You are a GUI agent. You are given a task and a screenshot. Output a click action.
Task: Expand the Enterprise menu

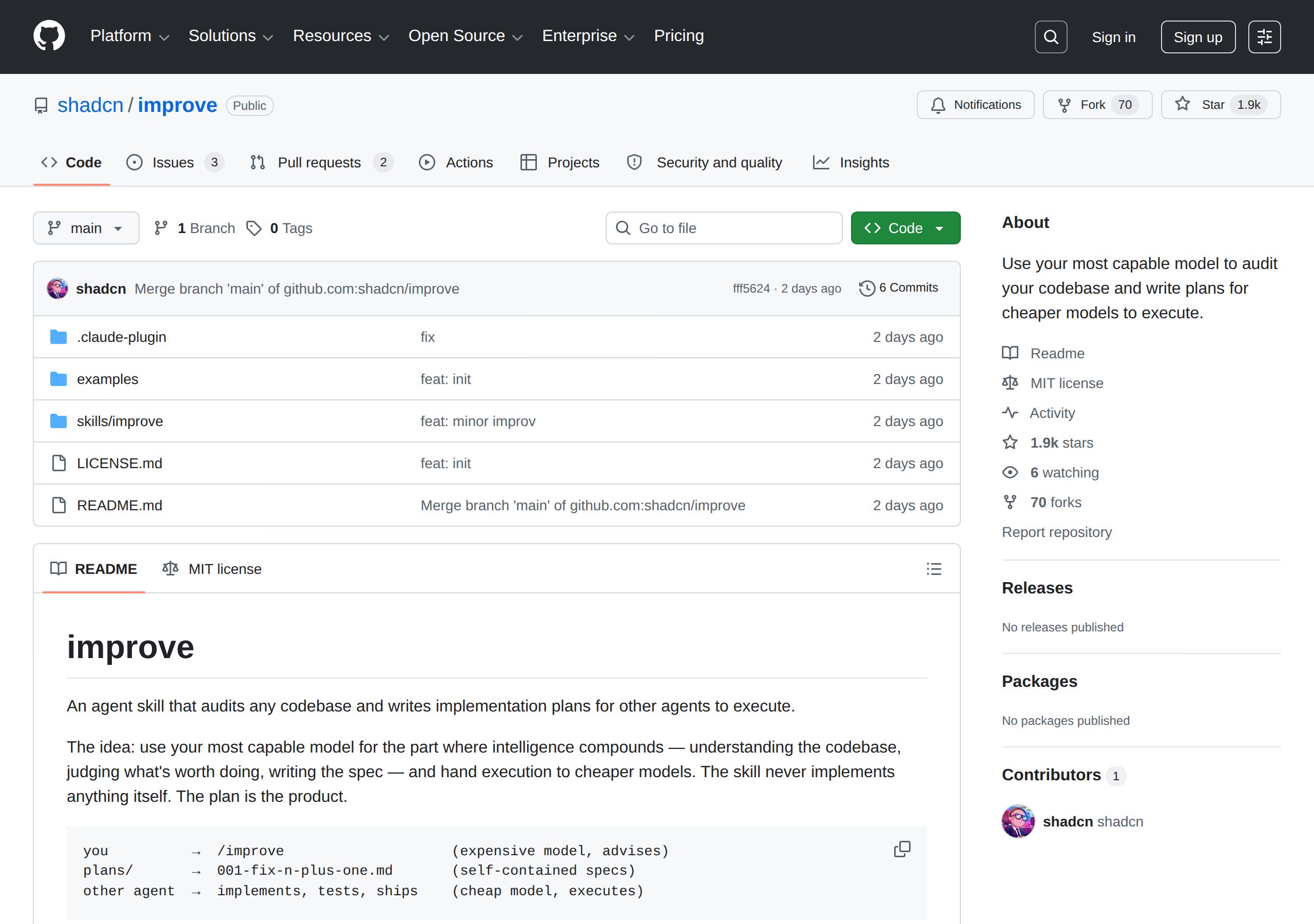588,36
